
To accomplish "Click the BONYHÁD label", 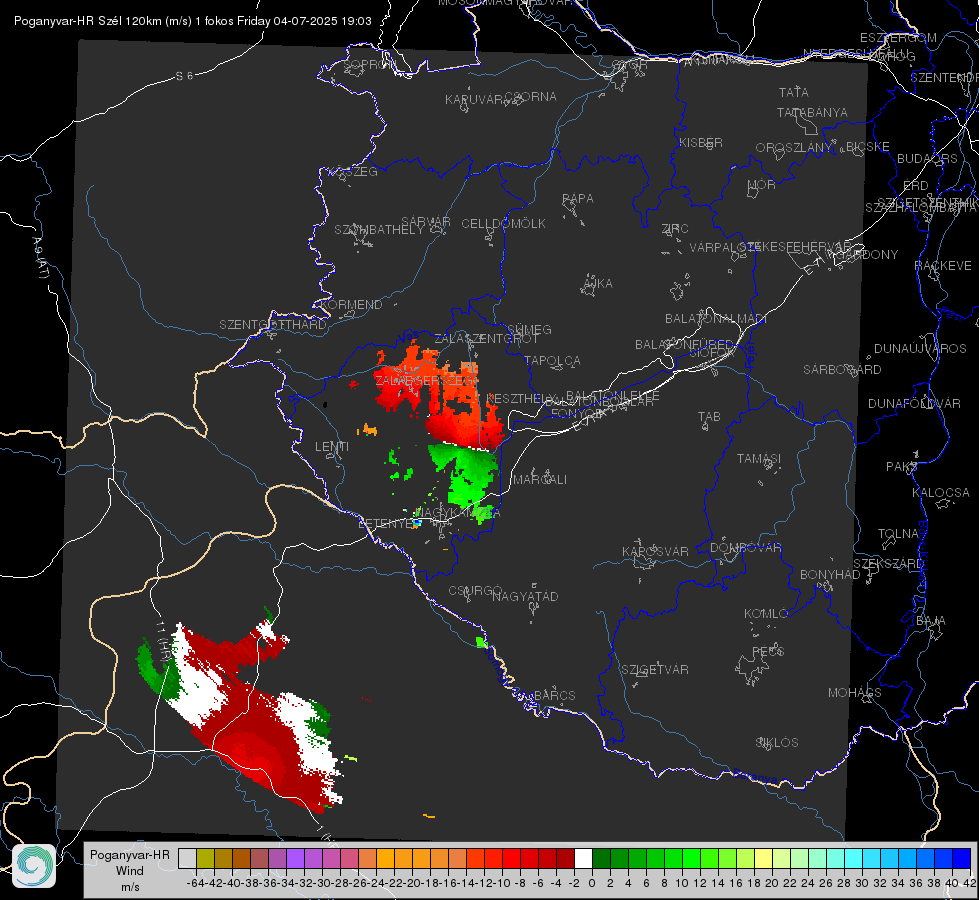I will (x=830, y=575).
